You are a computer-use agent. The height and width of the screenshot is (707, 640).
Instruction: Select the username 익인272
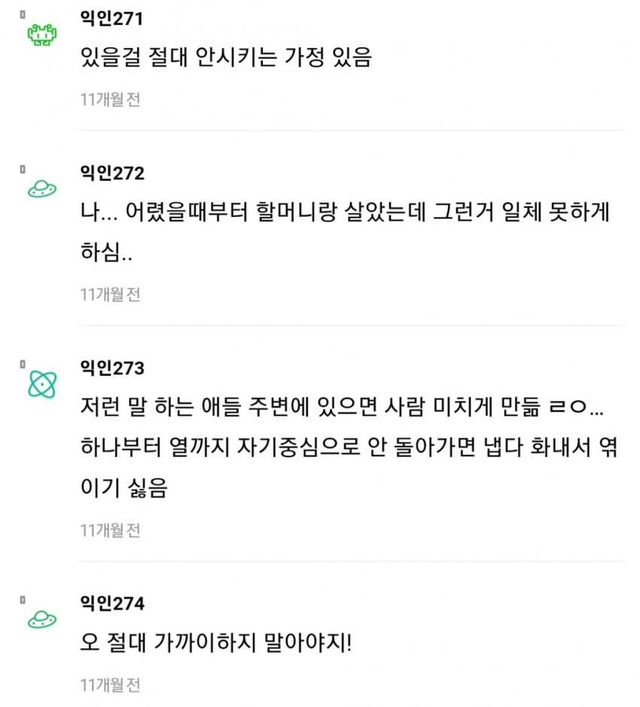click(112, 172)
